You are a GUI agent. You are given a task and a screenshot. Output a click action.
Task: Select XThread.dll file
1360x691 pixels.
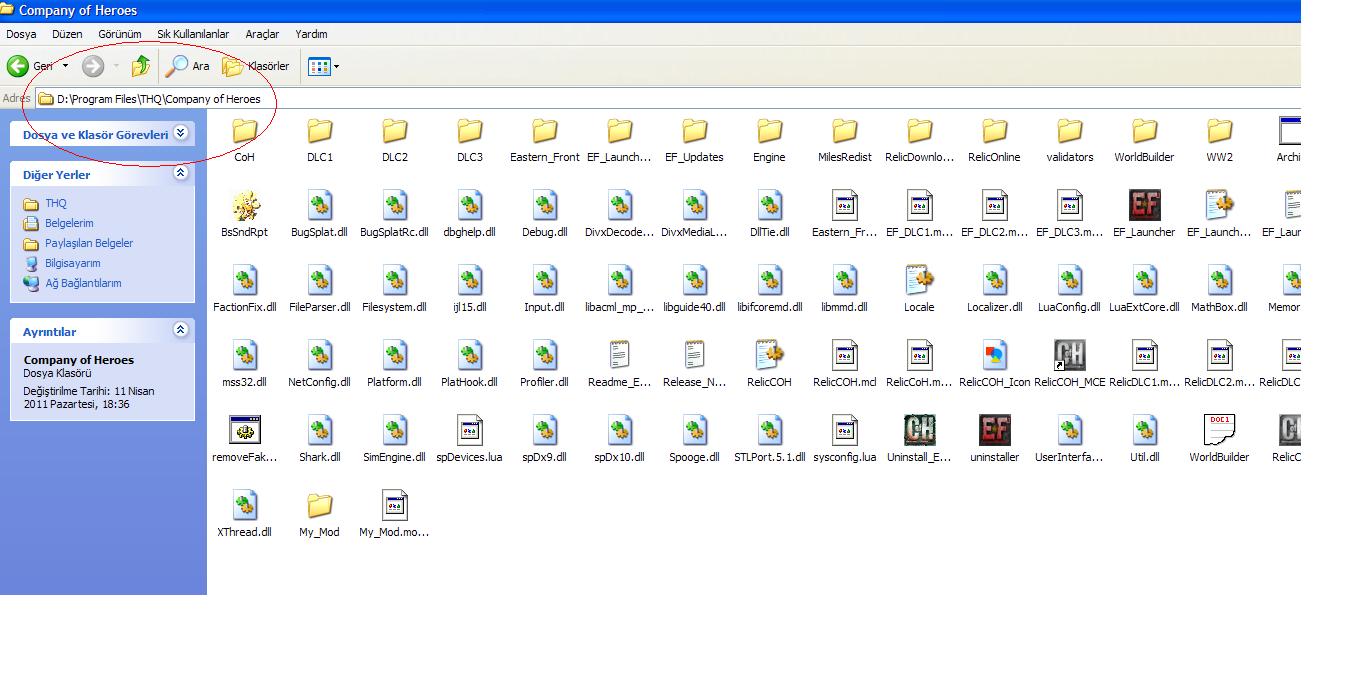pos(244,515)
